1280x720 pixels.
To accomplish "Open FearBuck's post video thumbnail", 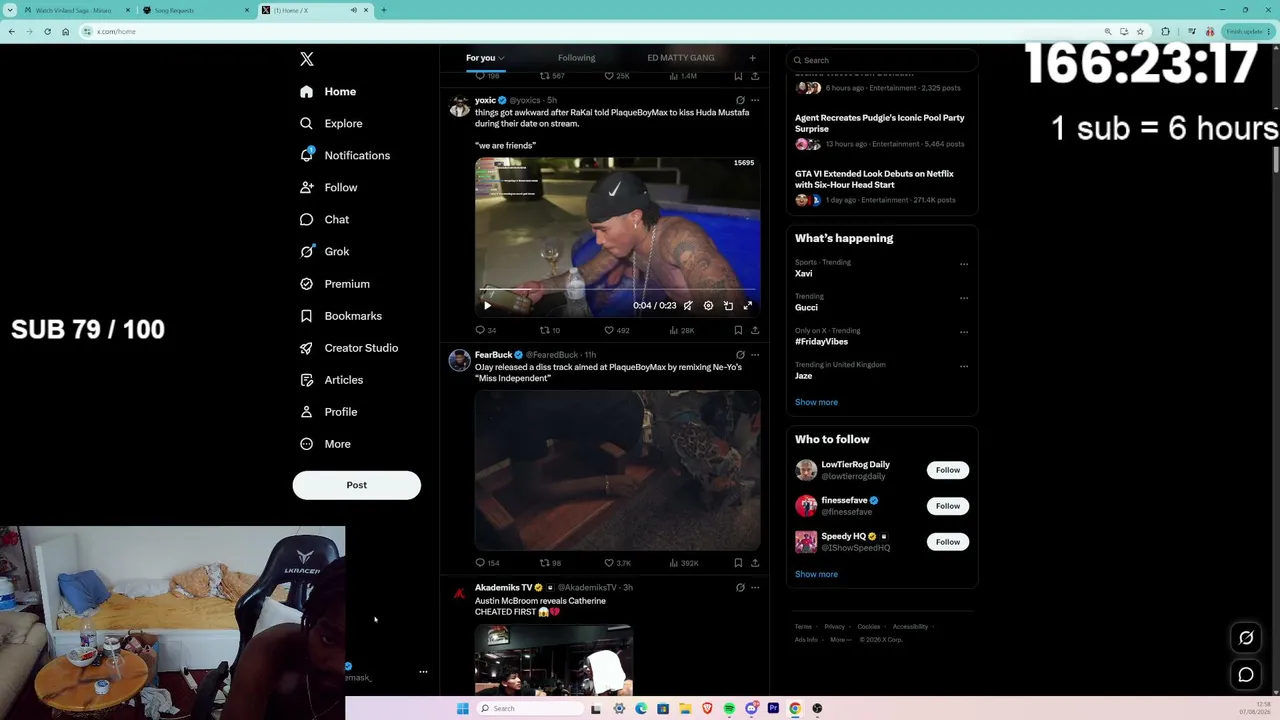I will 617,470.
